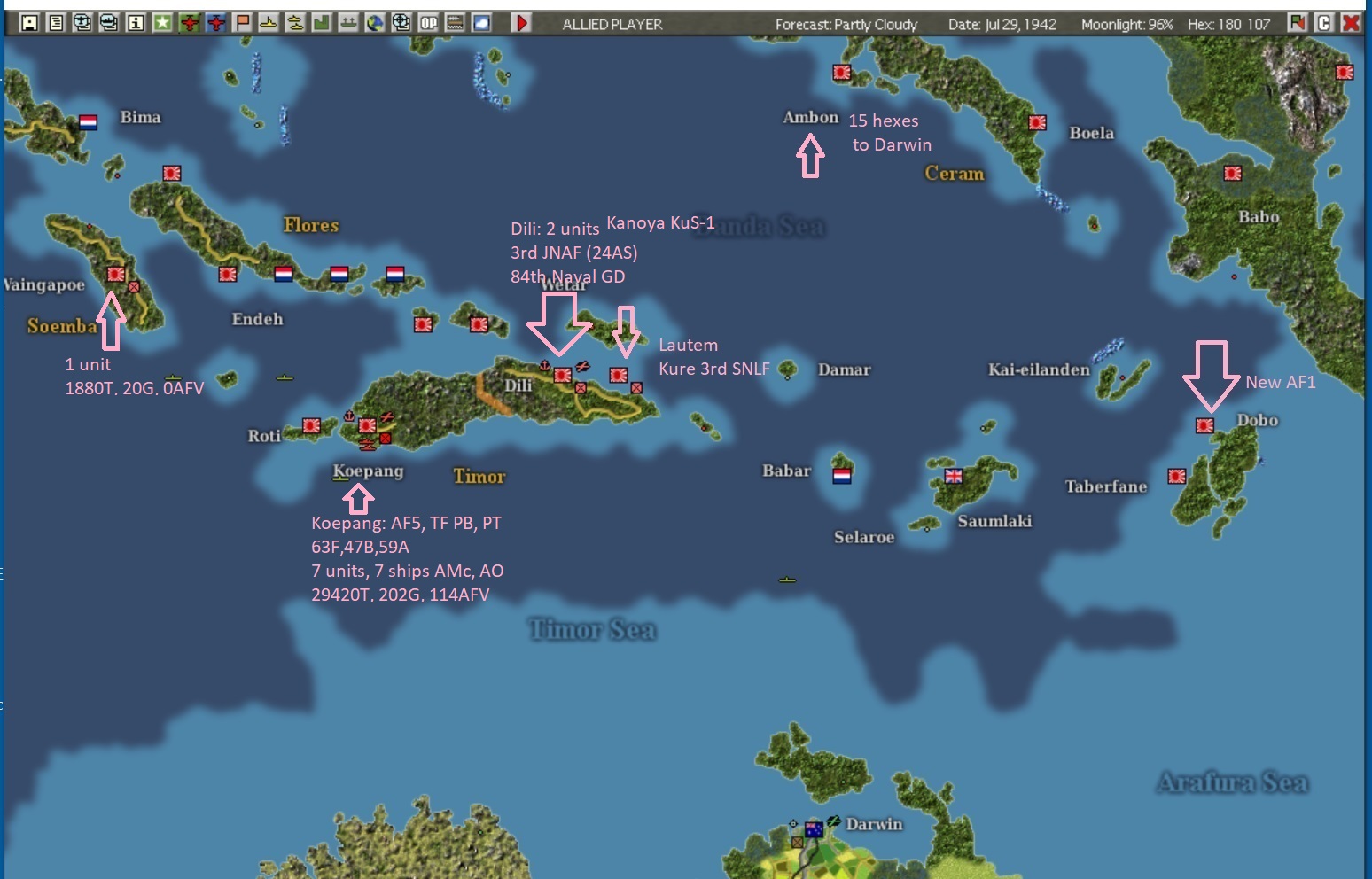
Task: Click the Kai-eilanden map label
Action: click(1039, 369)
